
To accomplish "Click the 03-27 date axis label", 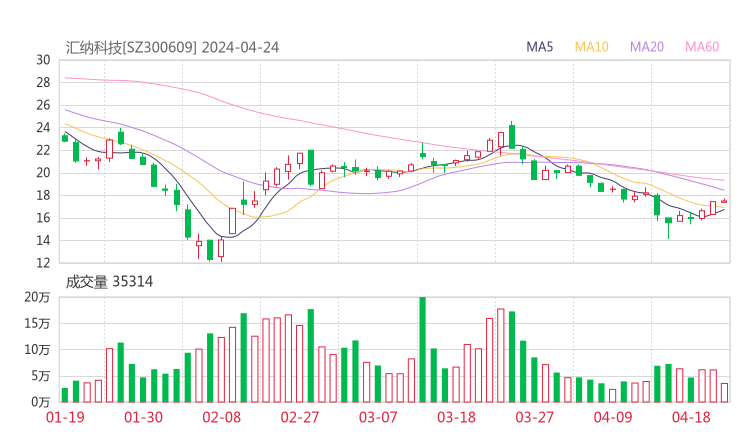I will click(534, 417).
